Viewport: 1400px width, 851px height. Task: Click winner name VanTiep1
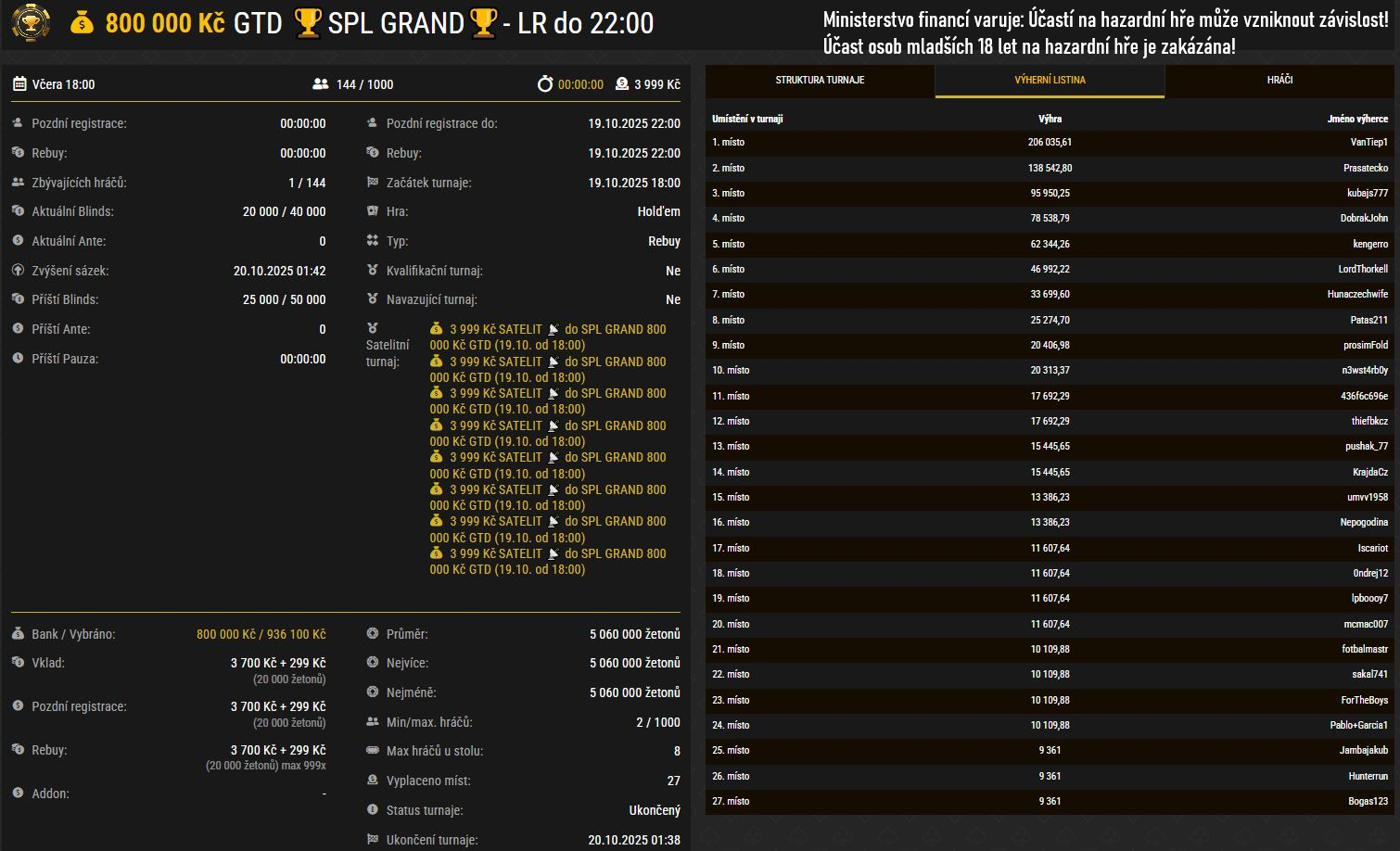(x=1368, y=143)
